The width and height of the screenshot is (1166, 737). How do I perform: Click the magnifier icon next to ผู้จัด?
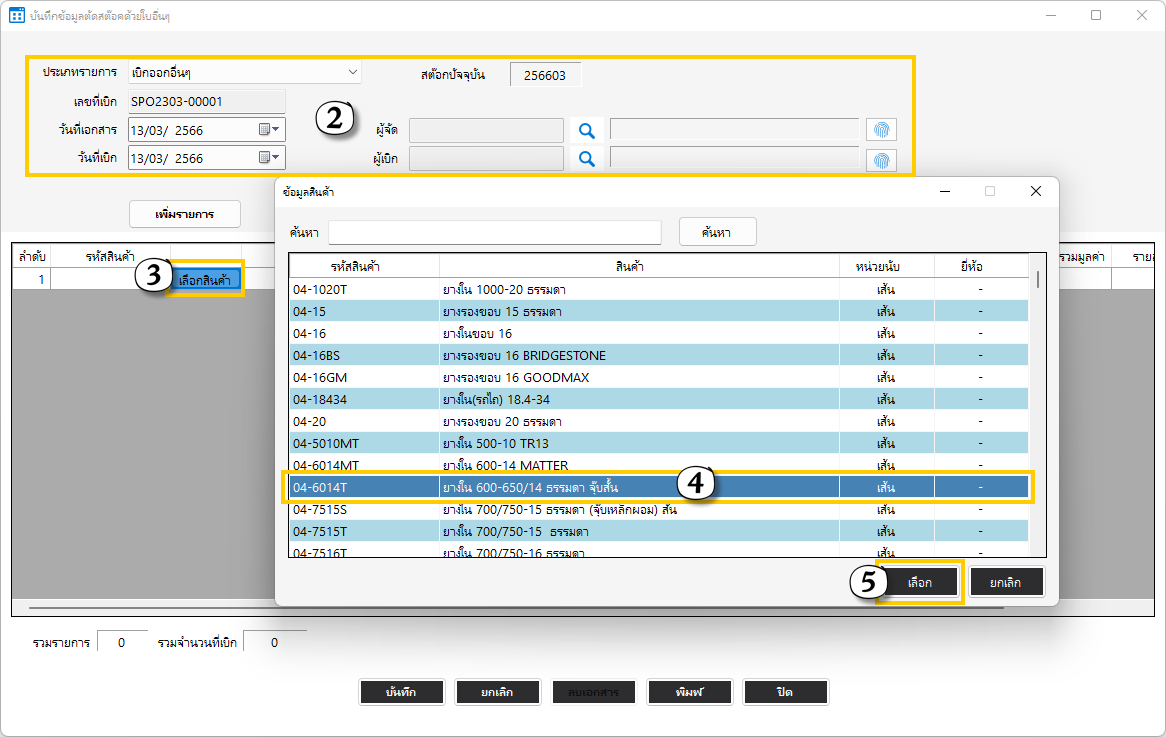587,130
